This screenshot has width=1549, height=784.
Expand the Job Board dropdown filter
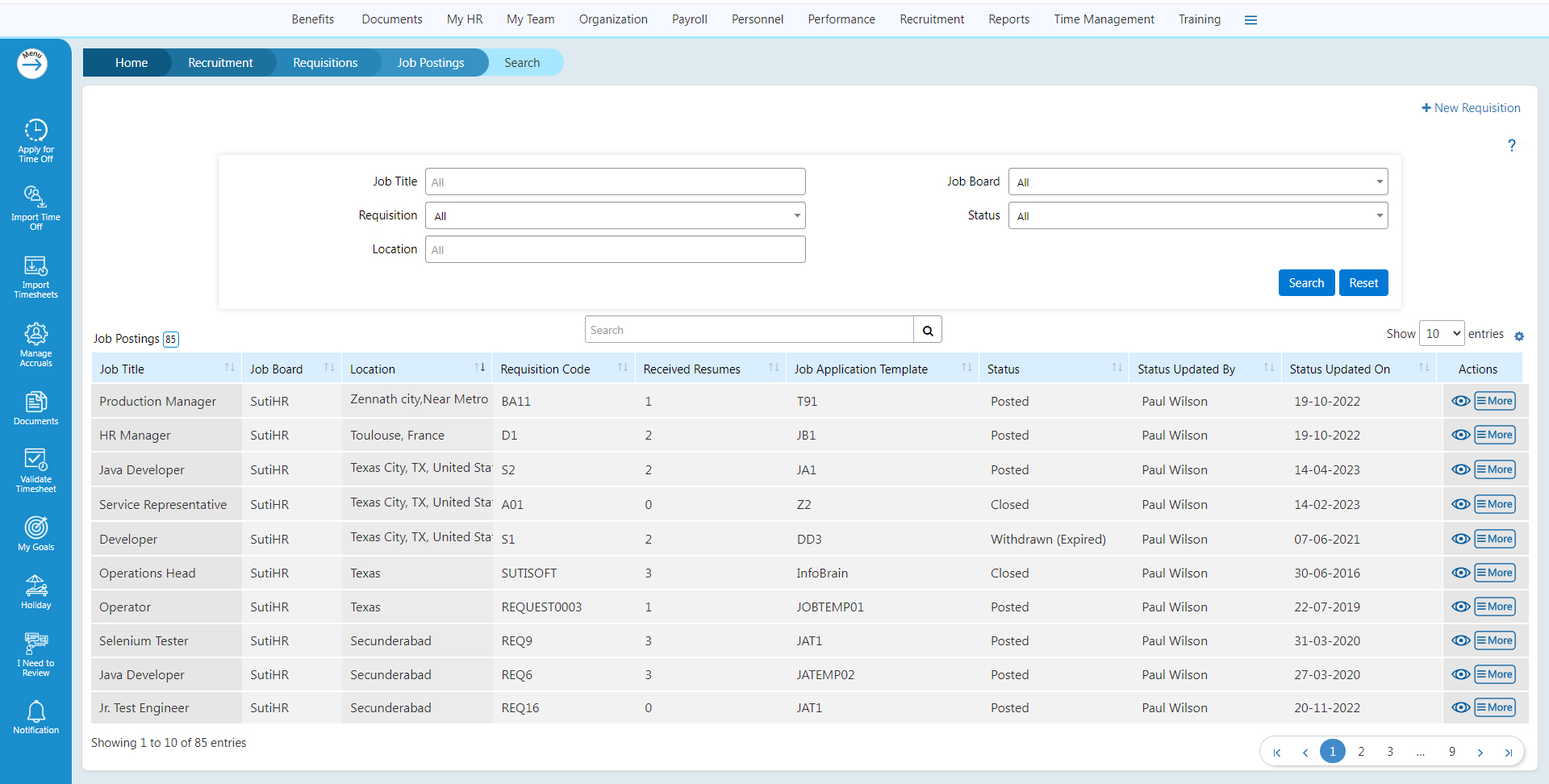pos(1197,182)
